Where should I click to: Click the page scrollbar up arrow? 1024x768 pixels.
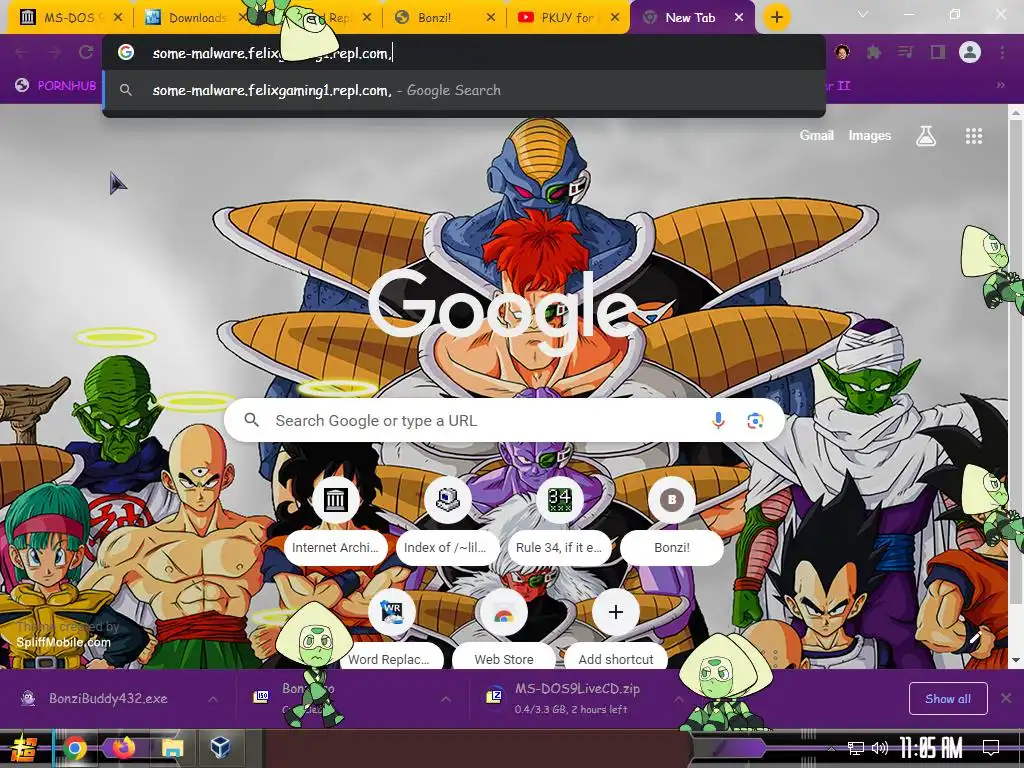click(x=1016, y=112)
